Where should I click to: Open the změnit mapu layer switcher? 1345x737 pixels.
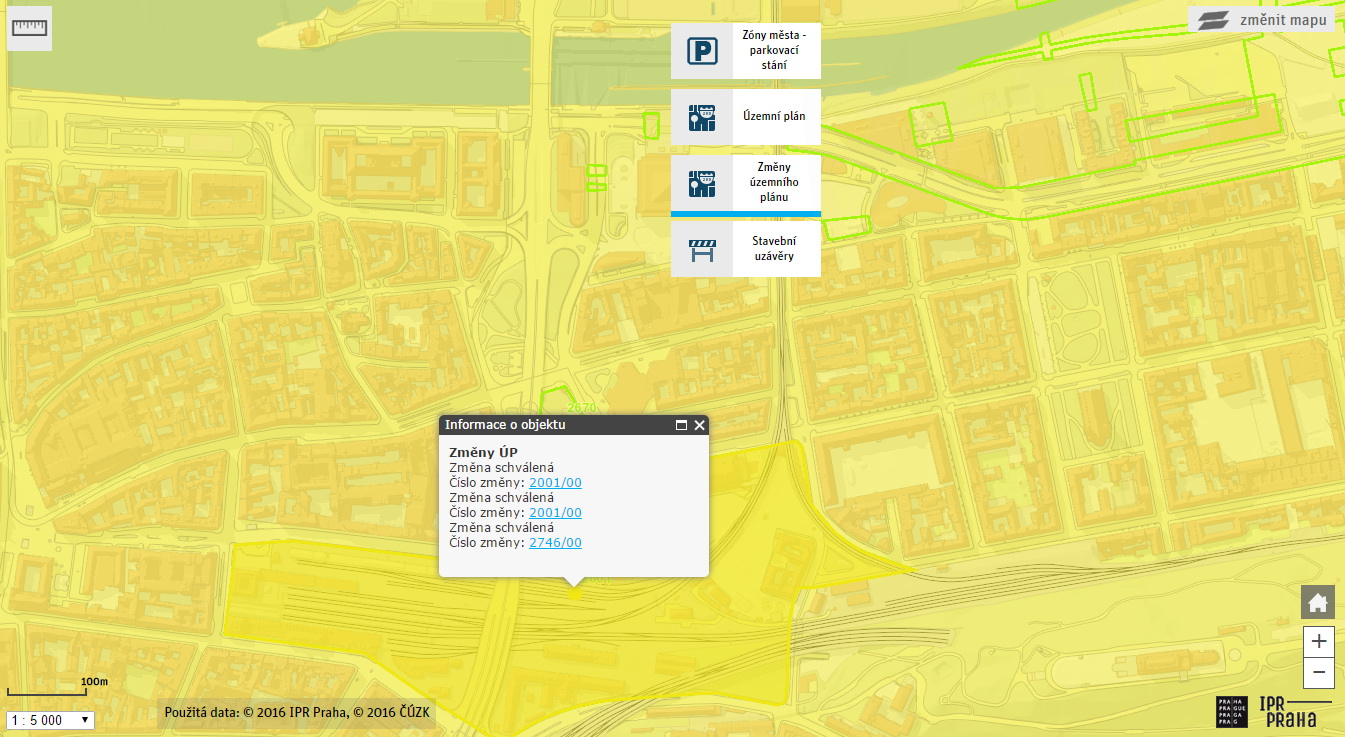(x=1262, y=20)
